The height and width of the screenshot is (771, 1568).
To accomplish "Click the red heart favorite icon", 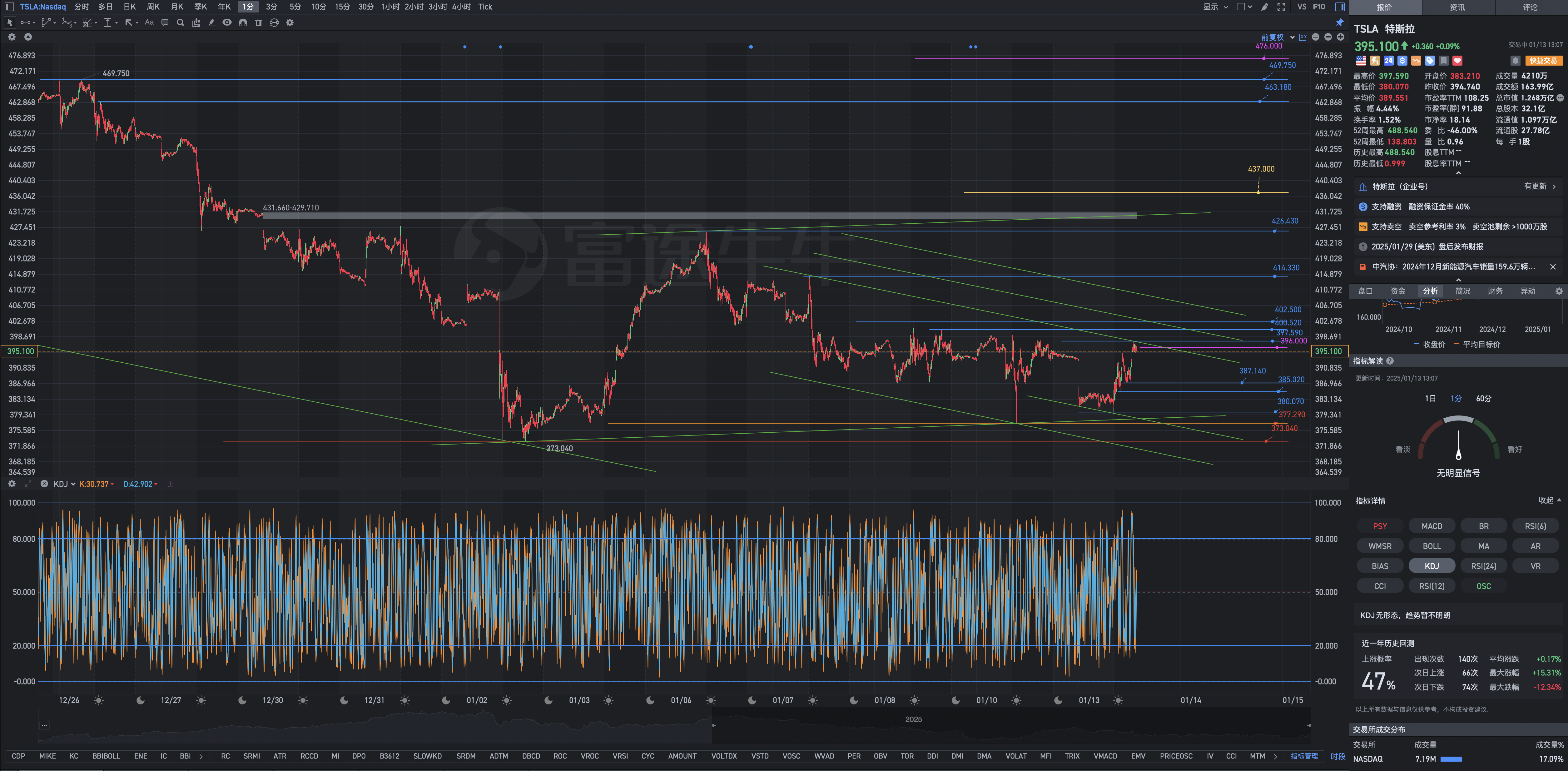I will (x=1457, y=60).
